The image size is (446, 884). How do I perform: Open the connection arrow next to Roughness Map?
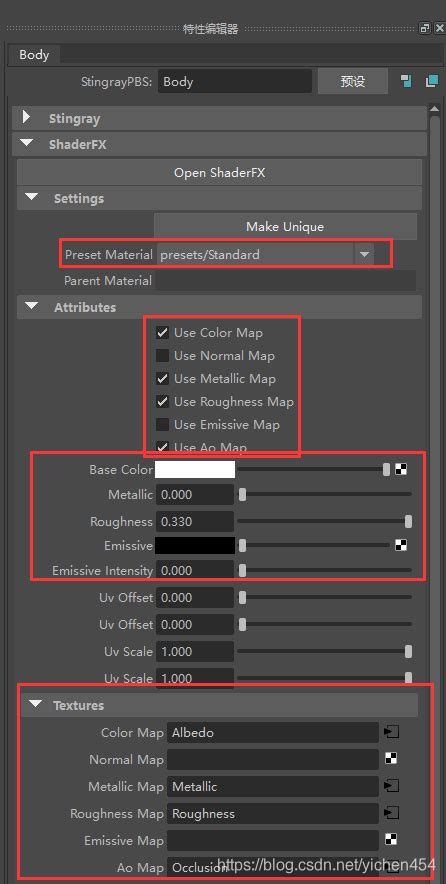point(391,813)
